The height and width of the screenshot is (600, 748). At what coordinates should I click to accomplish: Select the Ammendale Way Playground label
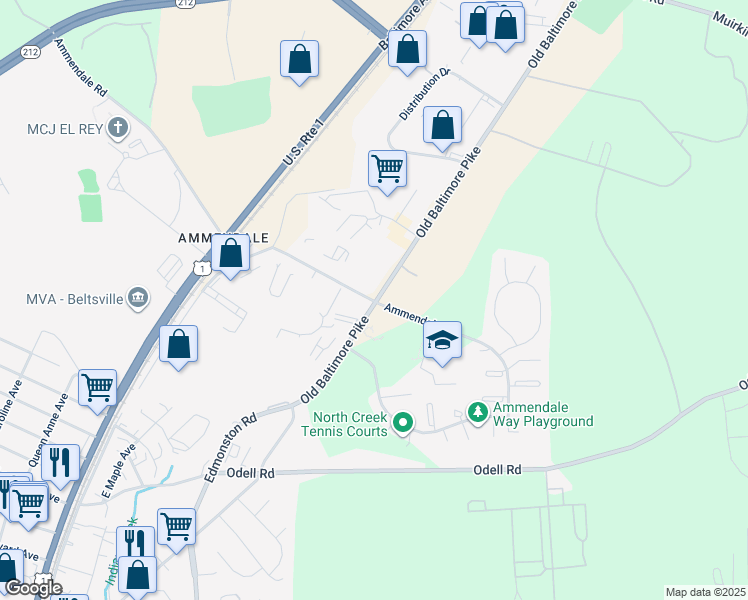[543, 414]
